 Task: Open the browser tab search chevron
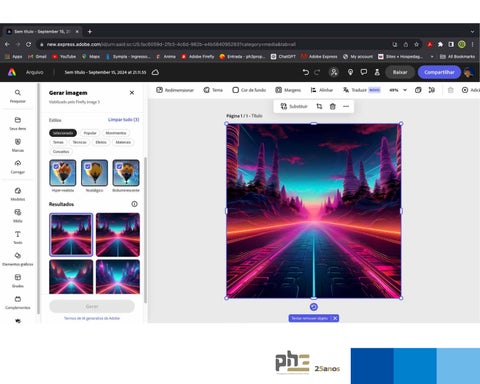coord(472,32)
